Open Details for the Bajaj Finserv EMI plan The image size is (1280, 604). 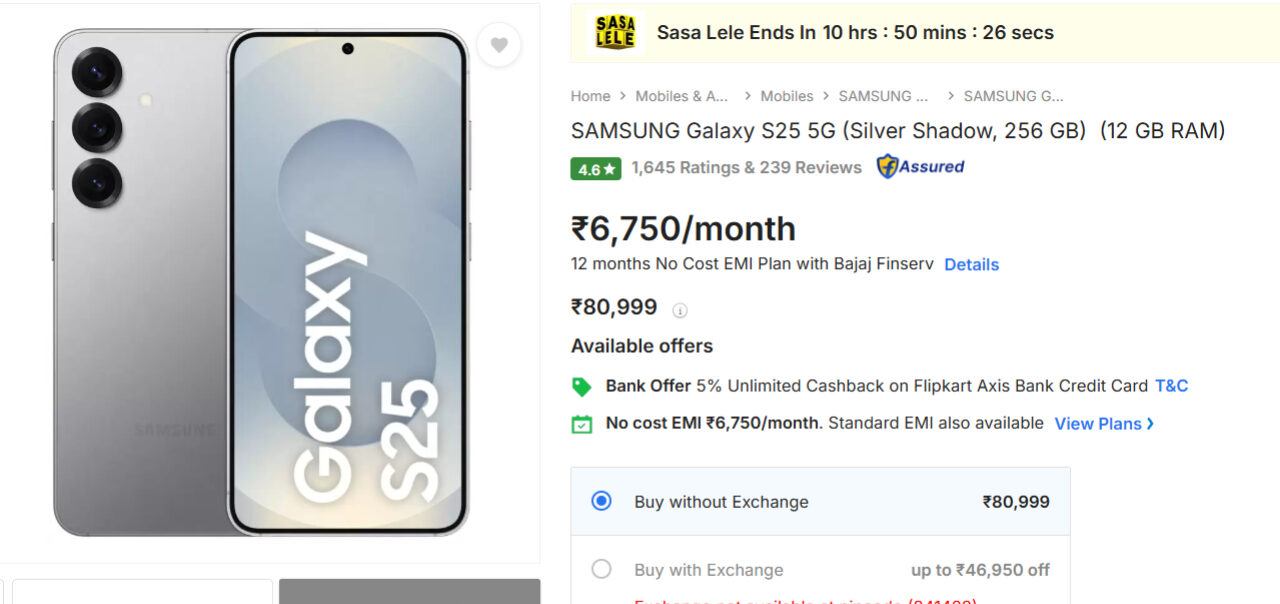[971, 265]
